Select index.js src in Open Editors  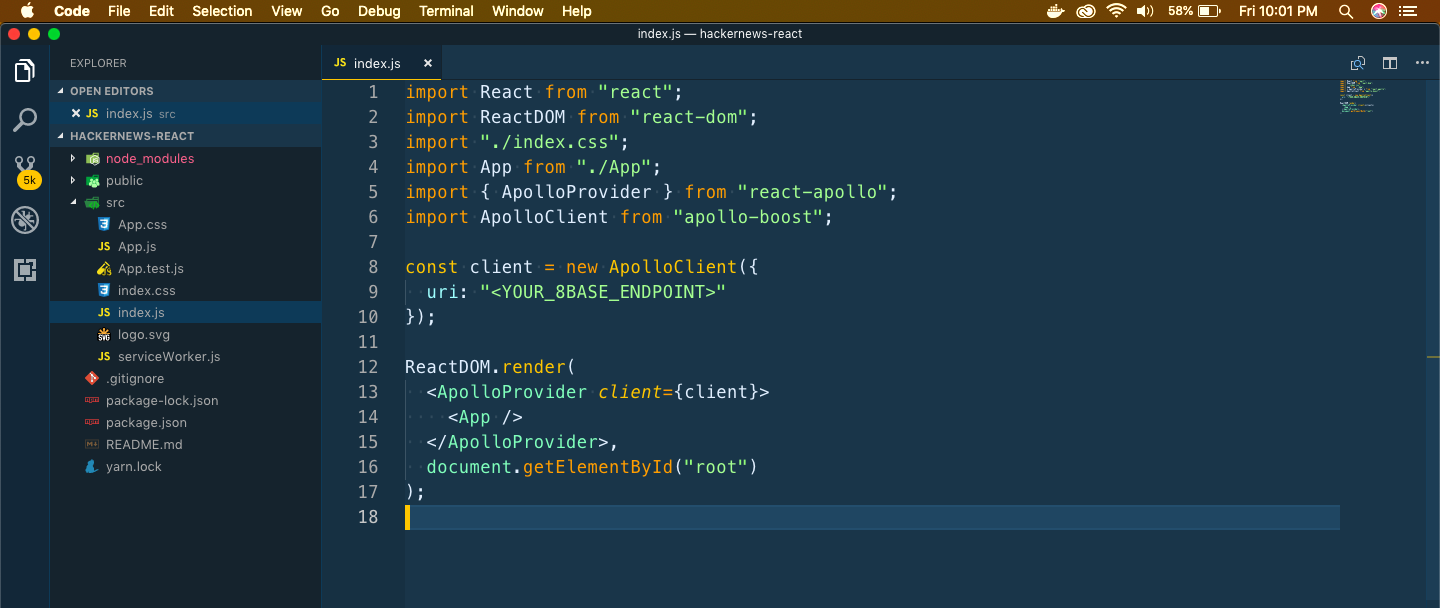185,114
